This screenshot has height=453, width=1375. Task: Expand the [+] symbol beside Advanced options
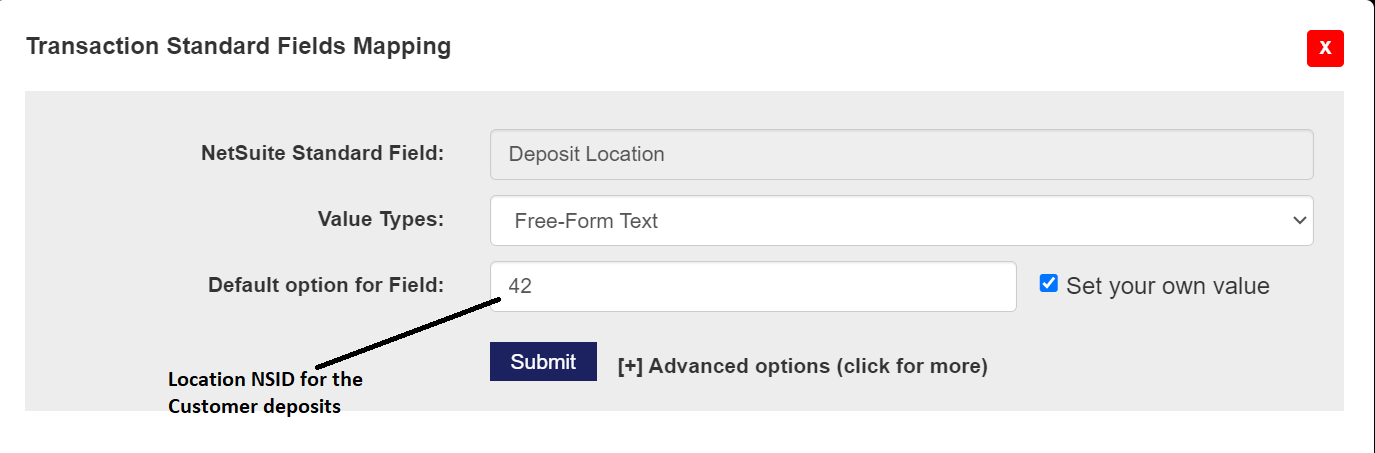point(630,366)
